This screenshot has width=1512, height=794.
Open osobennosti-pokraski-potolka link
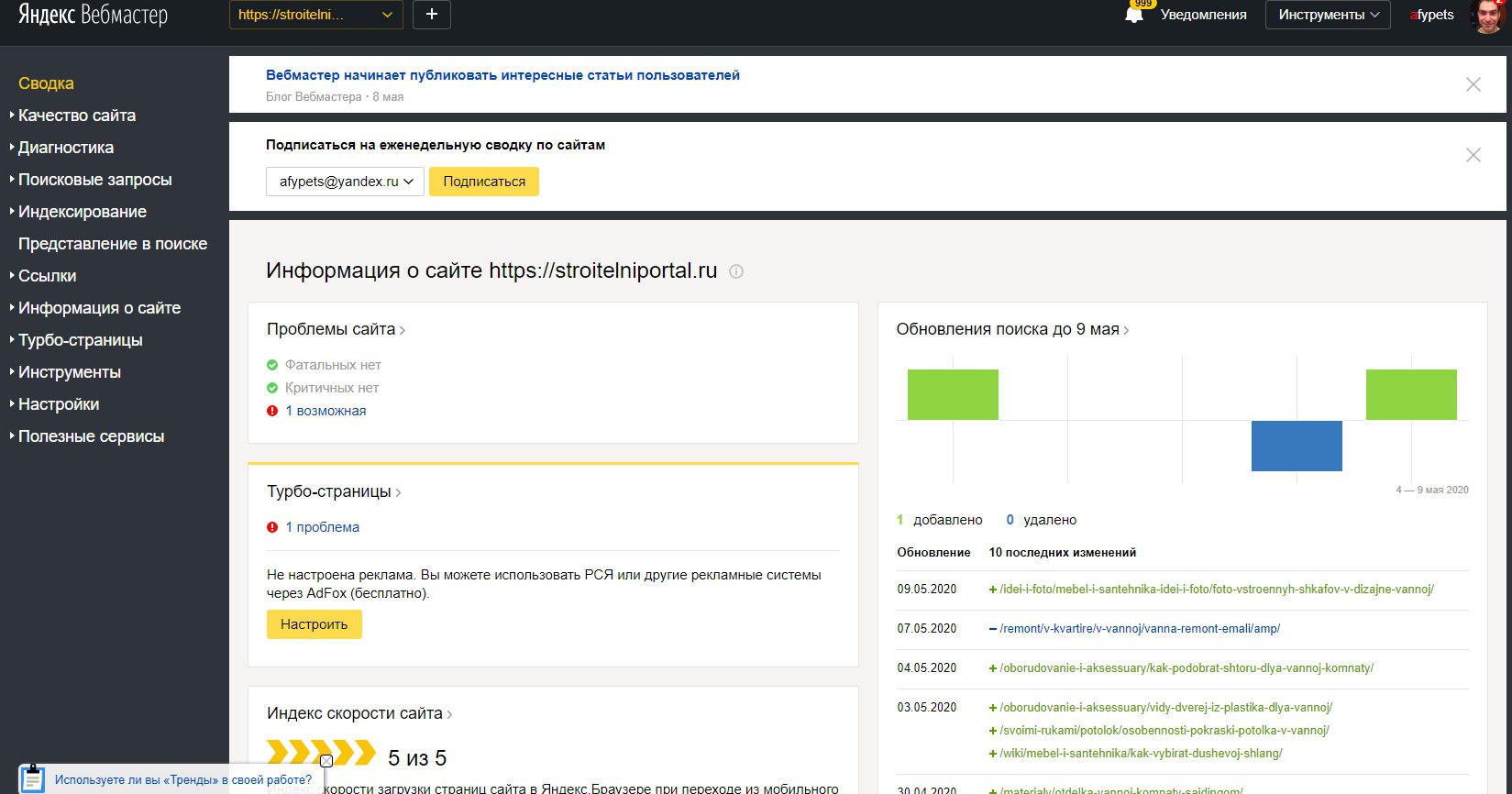point(1164,731)
